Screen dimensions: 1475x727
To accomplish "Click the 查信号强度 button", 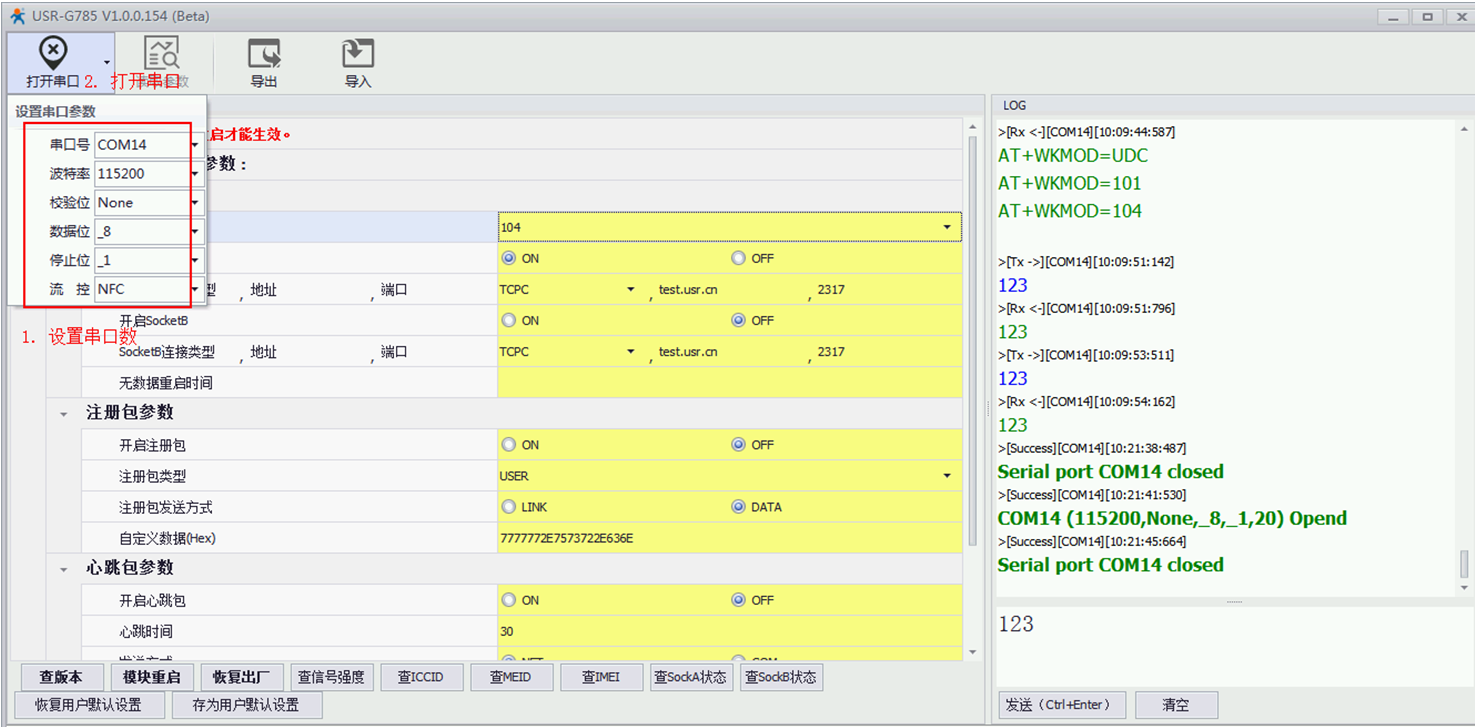I will tap(331, 677).
